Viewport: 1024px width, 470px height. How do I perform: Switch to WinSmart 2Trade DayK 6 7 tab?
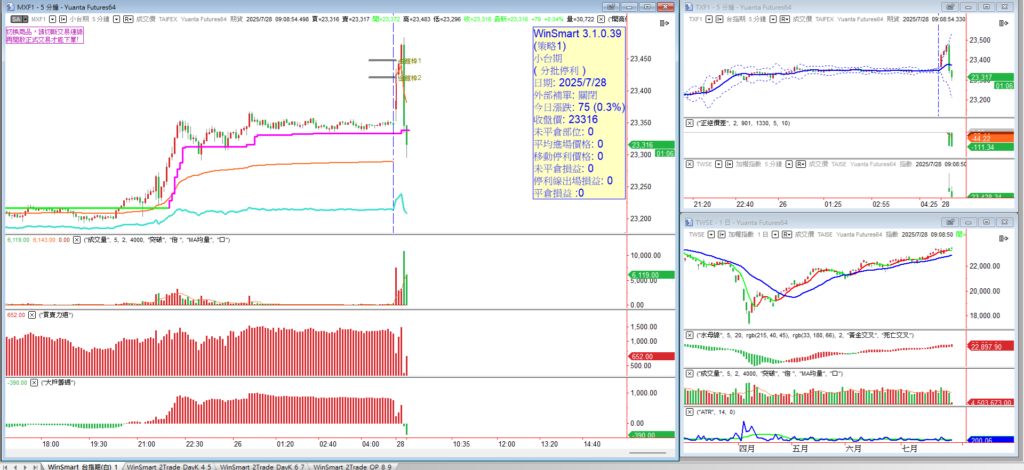click(x=262, y=466)
